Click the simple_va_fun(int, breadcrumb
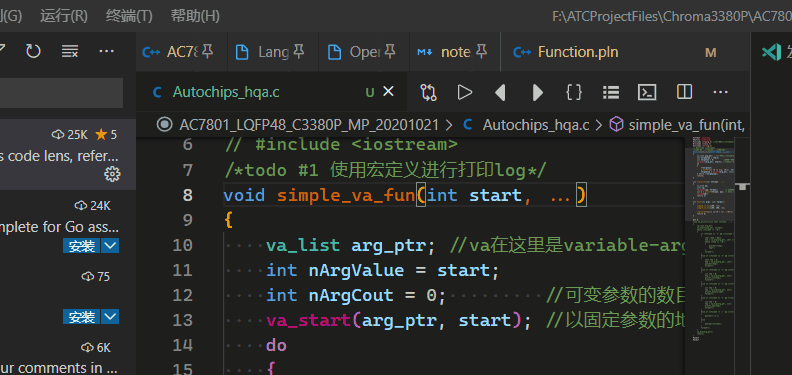 [x=686, y=125]
